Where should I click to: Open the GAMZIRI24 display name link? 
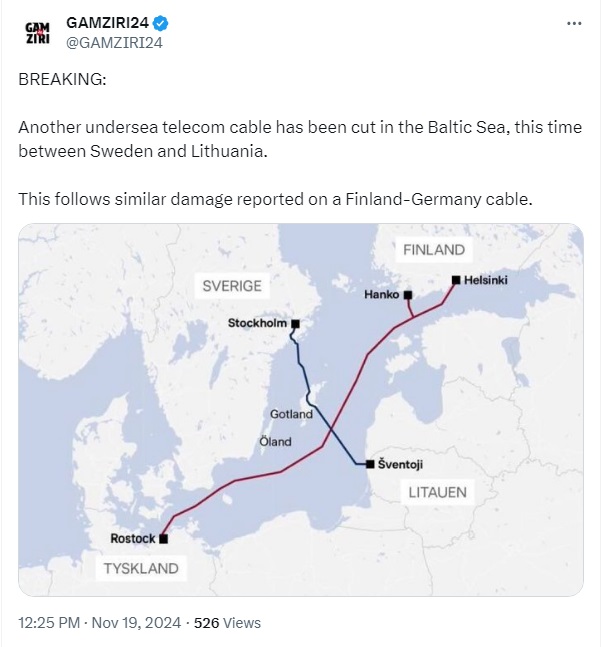(x=107, y=23)
